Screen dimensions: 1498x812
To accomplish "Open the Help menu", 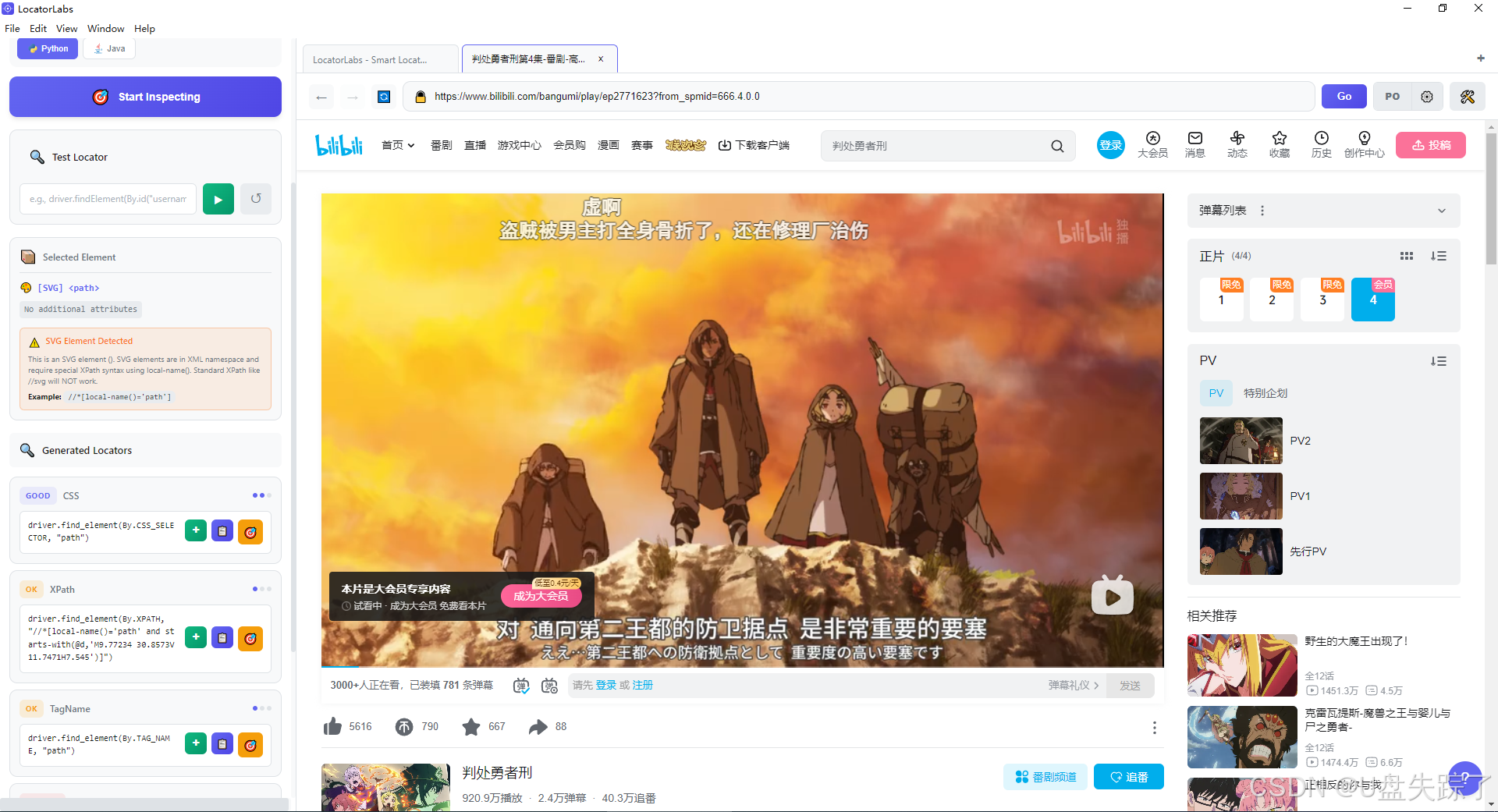I will pyautogui.click(x=144, y=28).
